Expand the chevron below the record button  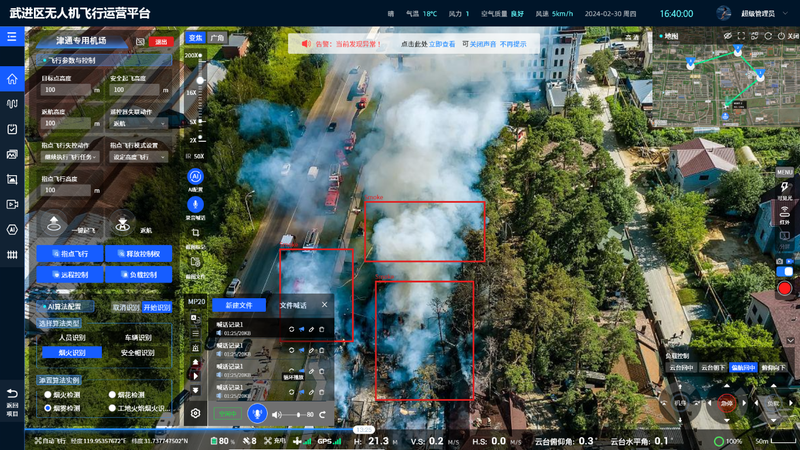tap(790, 340)
